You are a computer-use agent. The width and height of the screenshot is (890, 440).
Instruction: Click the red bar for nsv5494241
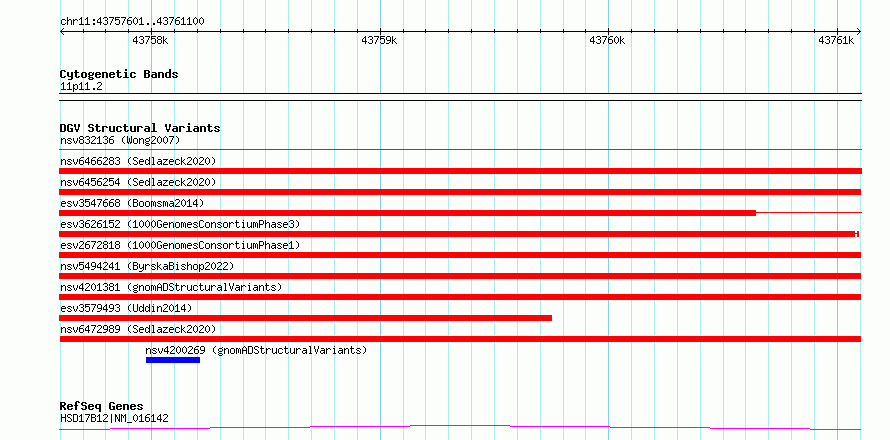460,276
